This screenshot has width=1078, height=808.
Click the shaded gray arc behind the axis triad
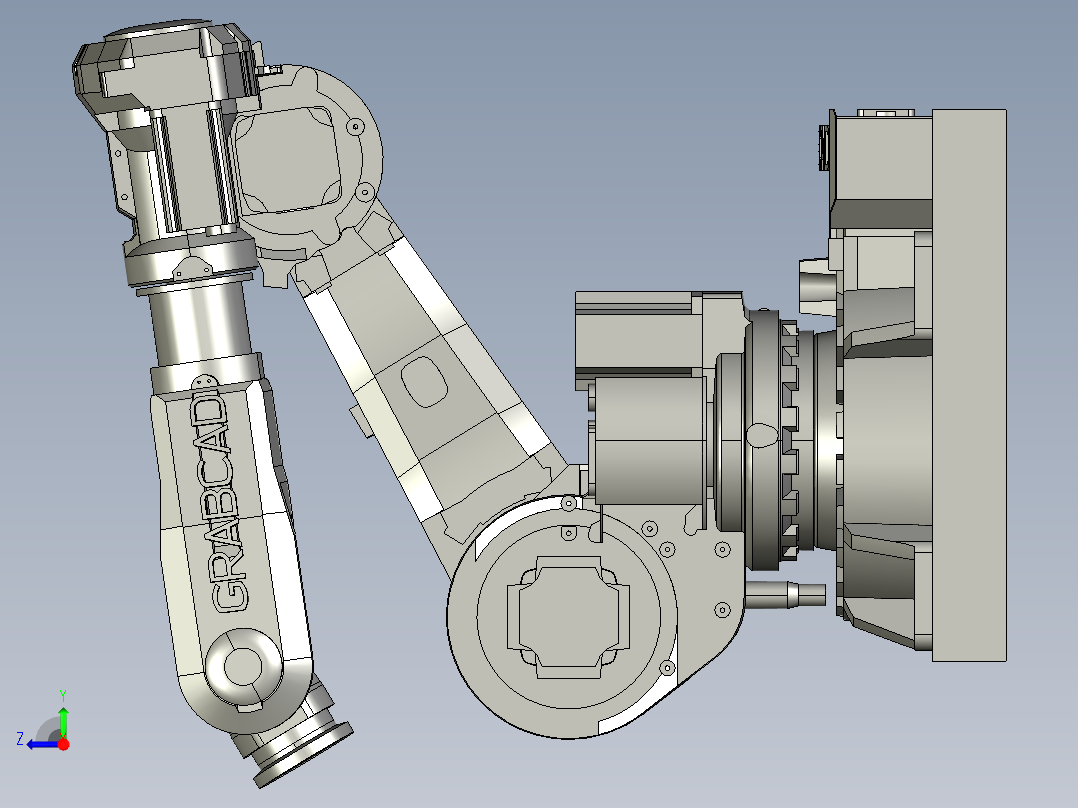[x=45, y=728]
